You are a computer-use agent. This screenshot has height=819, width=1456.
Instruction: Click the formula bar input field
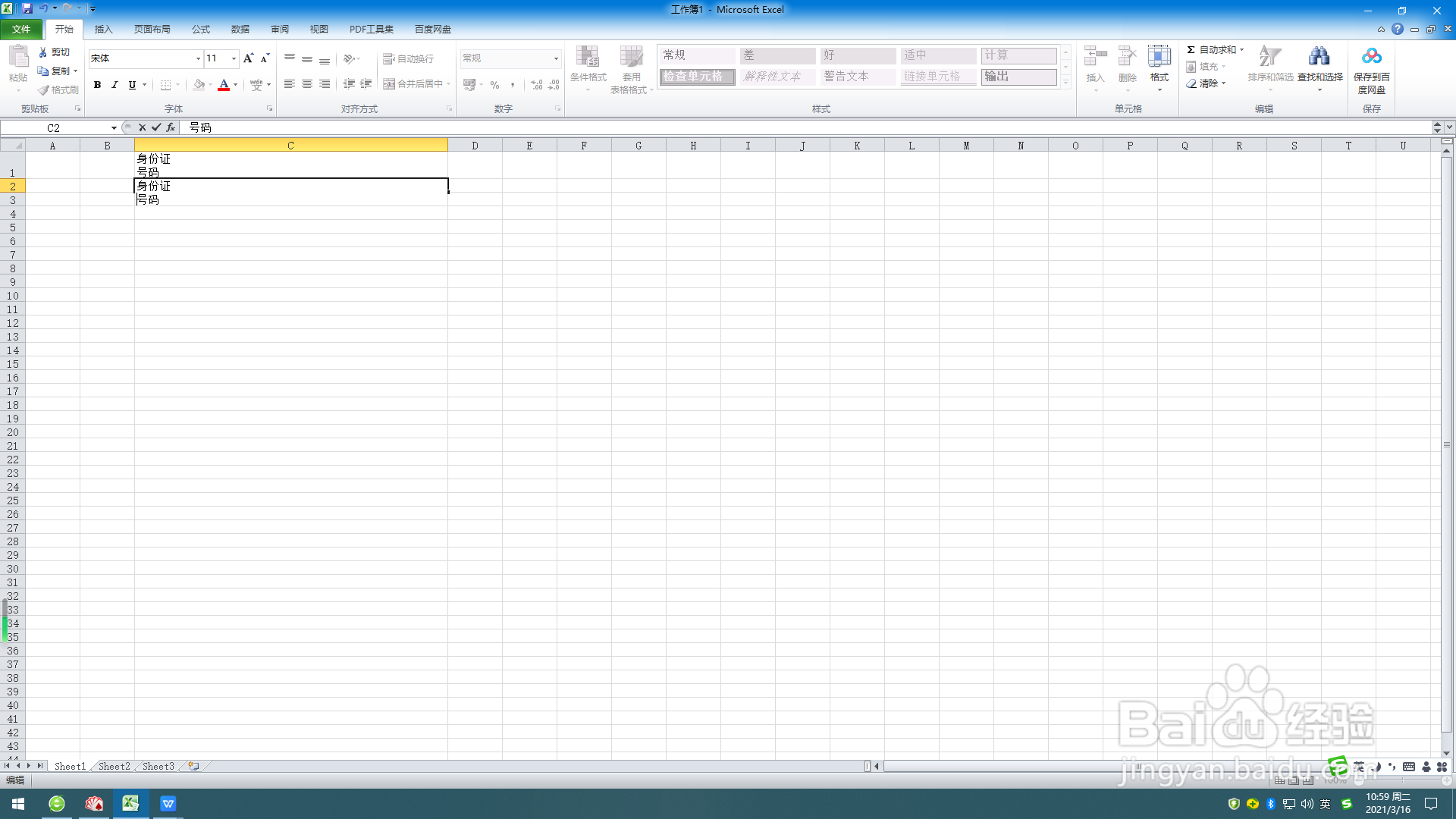tap(758, 127)
